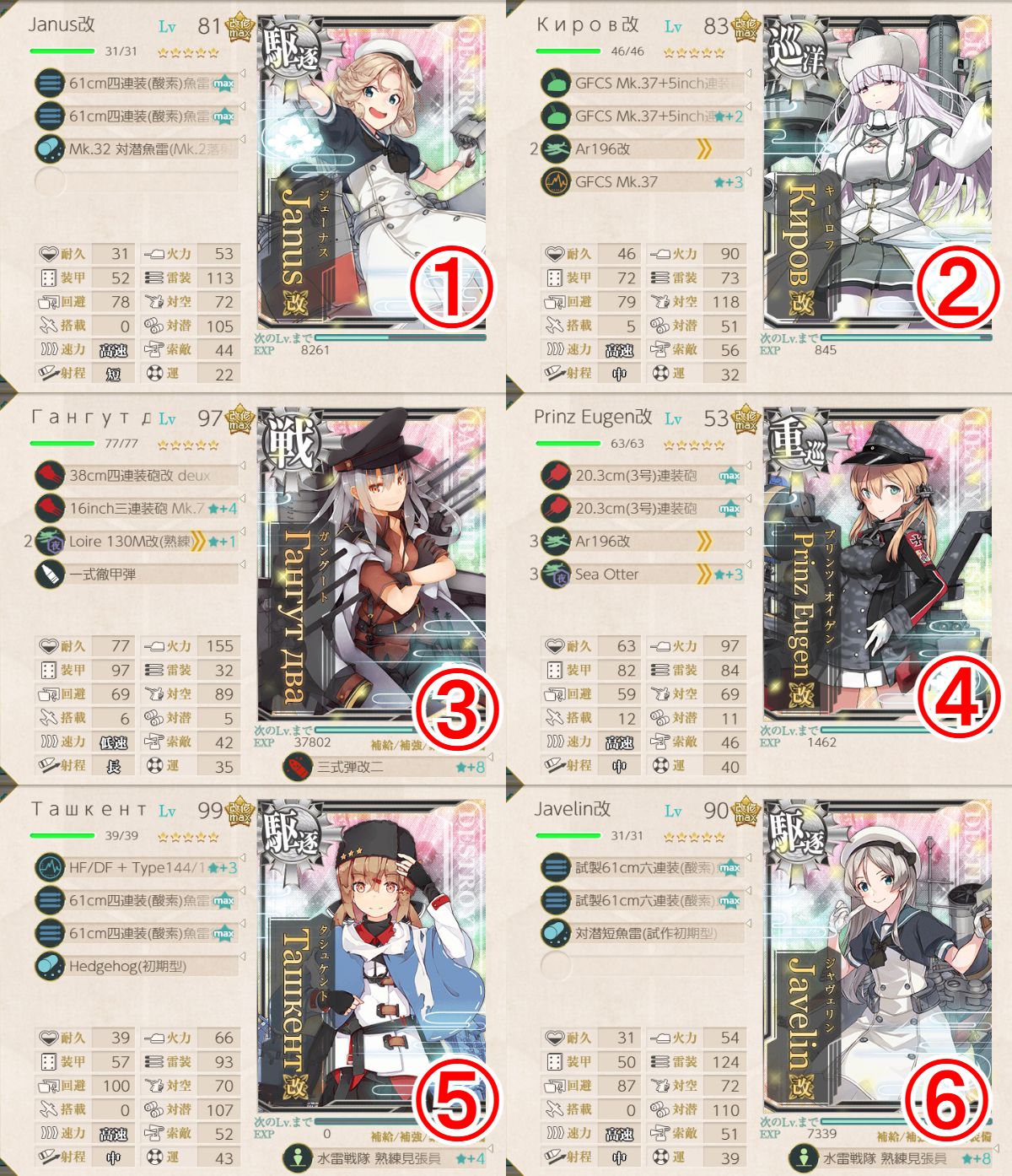Image resolution: width=1012 pixels, height=1176 pixels.
Task: Select the 38cm quad gun red icon
Action: [51, 476]
